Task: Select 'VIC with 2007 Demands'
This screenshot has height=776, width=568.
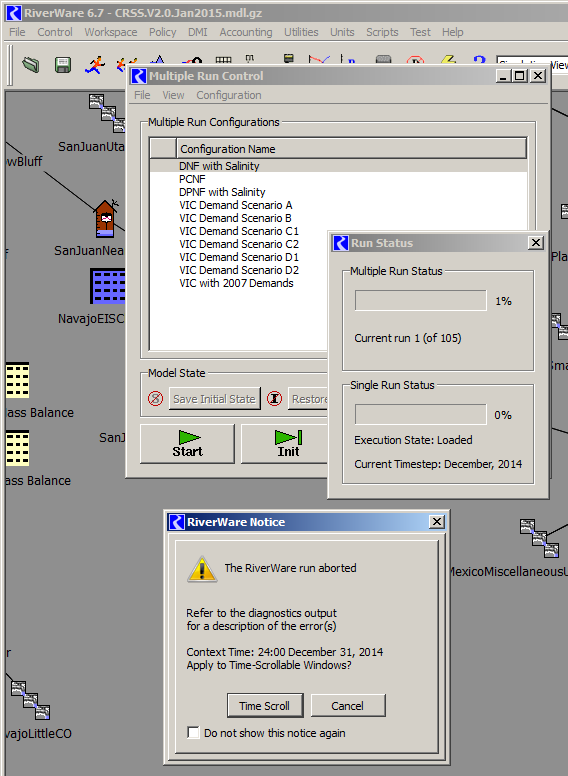Action: click(236, 283)
